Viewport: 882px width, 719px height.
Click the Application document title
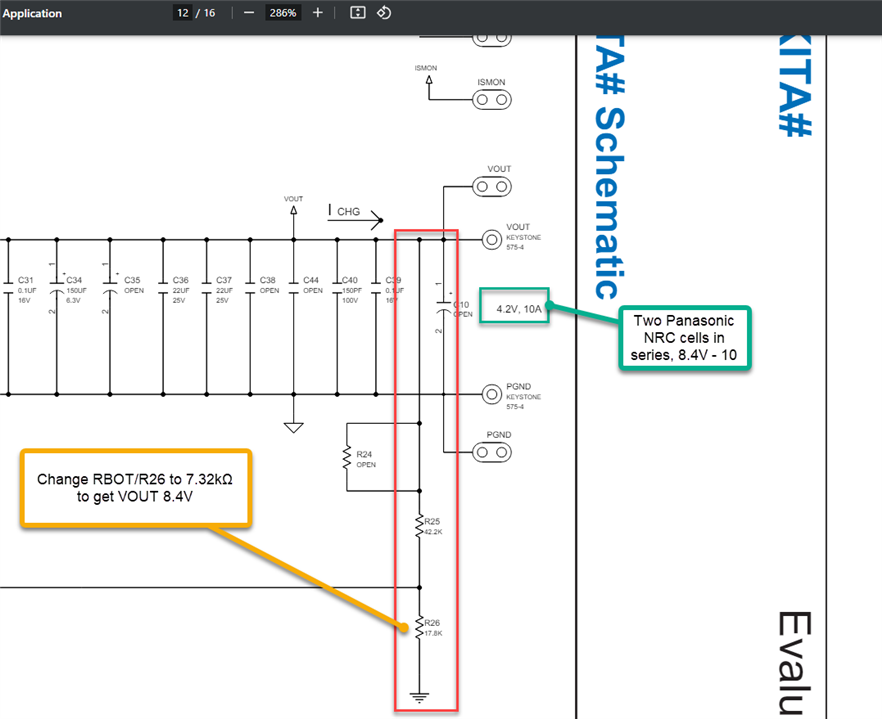point(32,14)
